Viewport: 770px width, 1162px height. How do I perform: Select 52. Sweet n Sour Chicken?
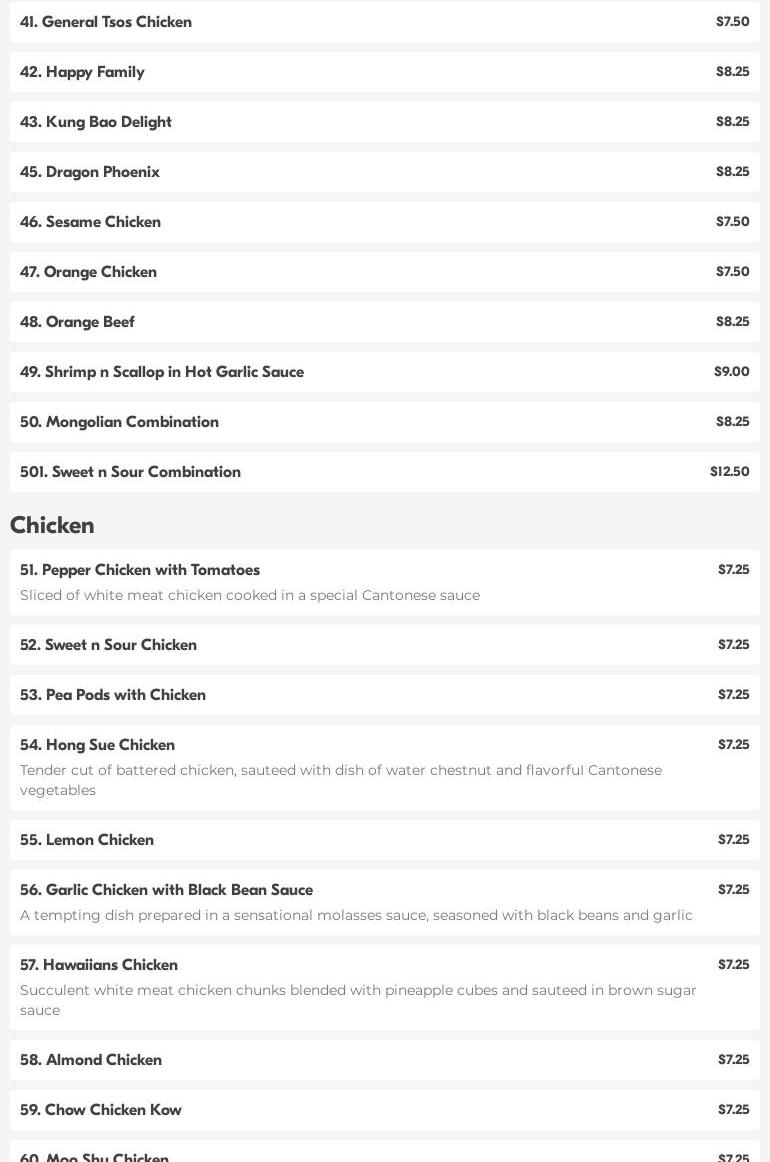click(108, 645)
